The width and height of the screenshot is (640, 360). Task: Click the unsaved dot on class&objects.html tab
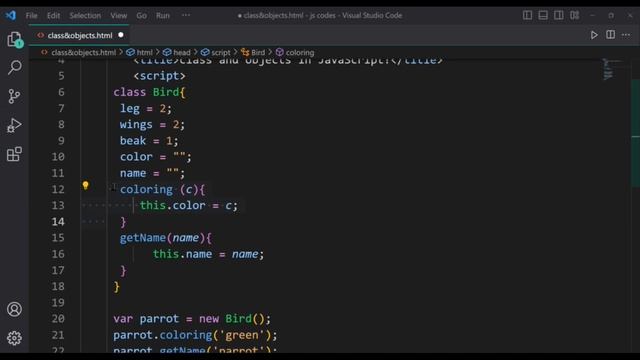point(121,35)
